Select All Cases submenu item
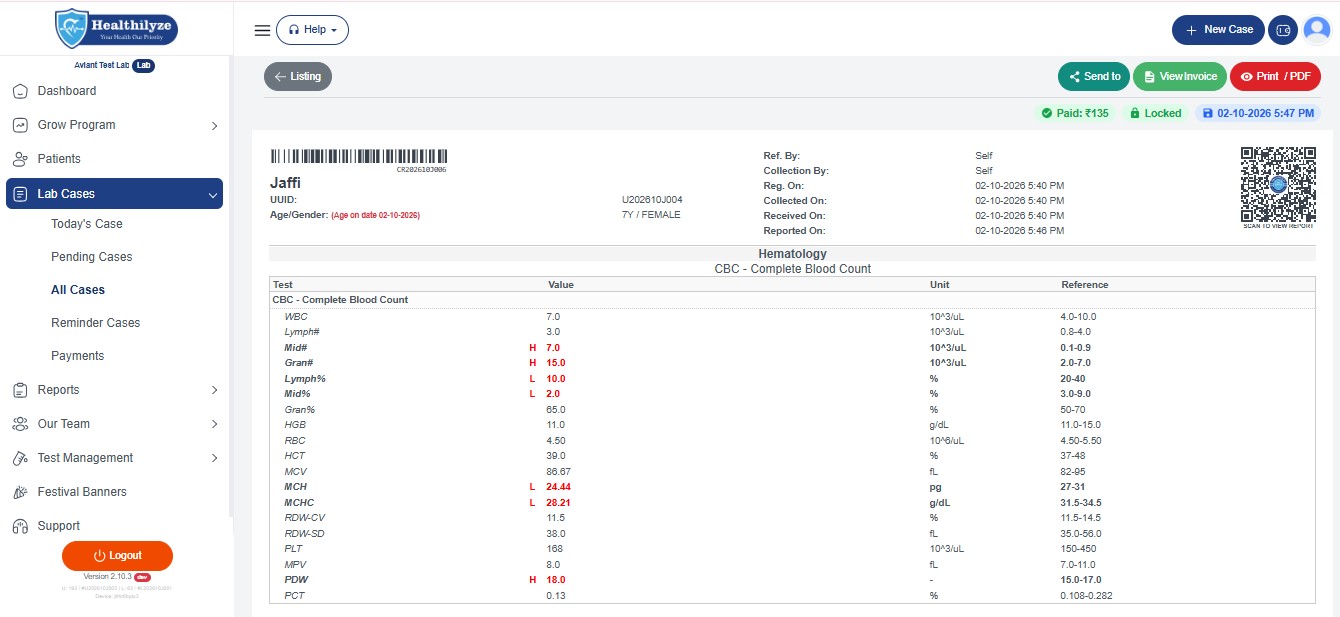The height and width of the screenshot is (617, 1340). tap(78, 290)
